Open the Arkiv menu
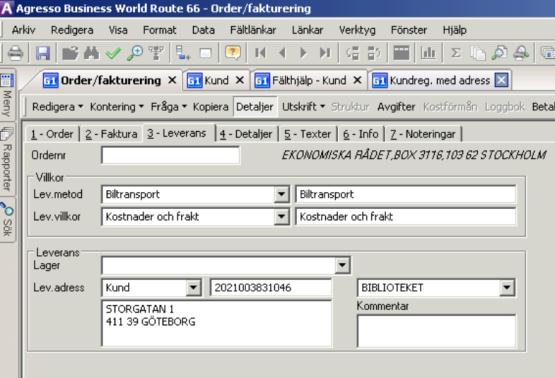The height and width of the screenshot is (378, 555). 23,30
